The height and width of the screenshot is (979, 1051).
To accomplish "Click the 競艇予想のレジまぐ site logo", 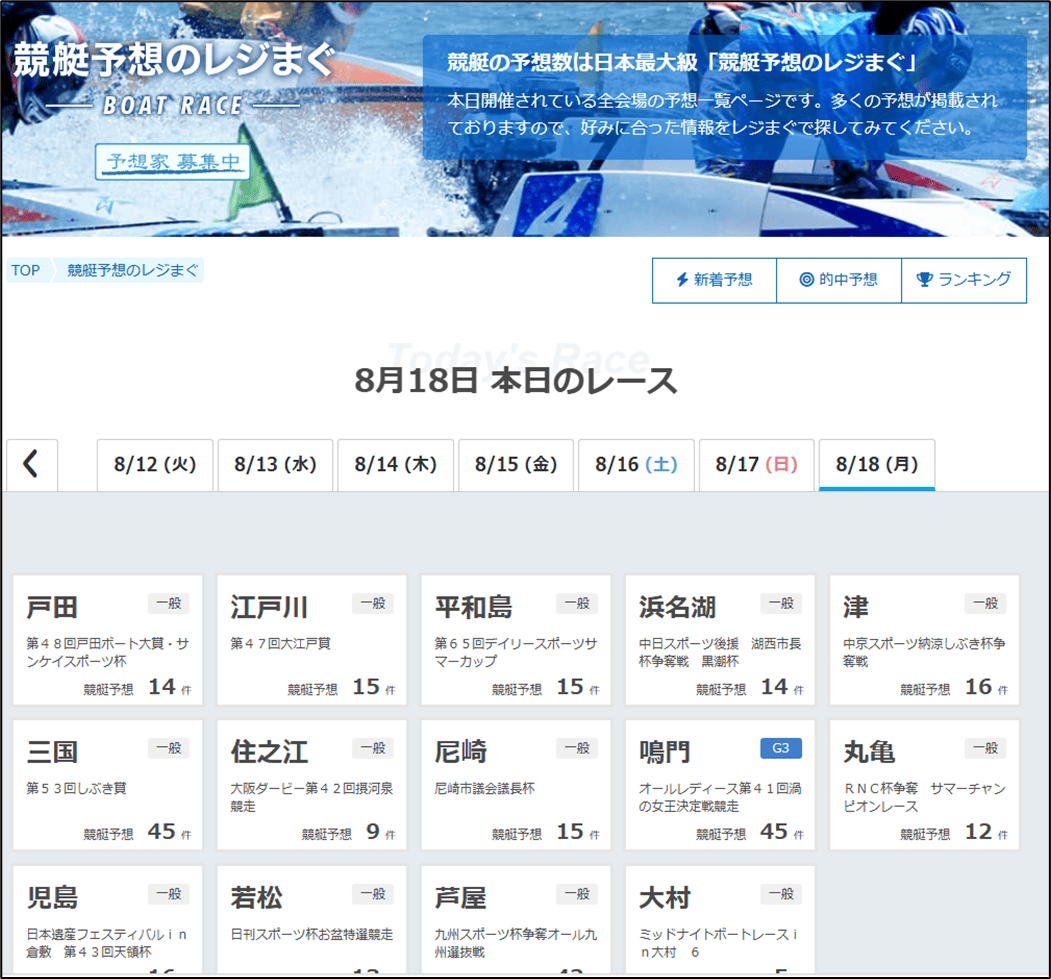I will click(173, 76).
